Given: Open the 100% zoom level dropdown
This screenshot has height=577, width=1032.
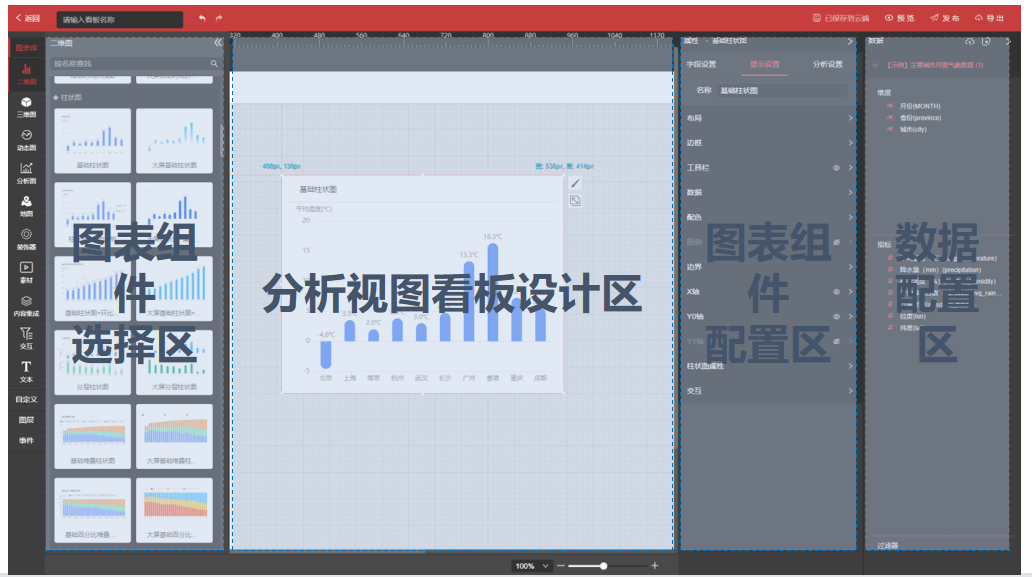Looking at the screenshot, I should pos(531,566).
